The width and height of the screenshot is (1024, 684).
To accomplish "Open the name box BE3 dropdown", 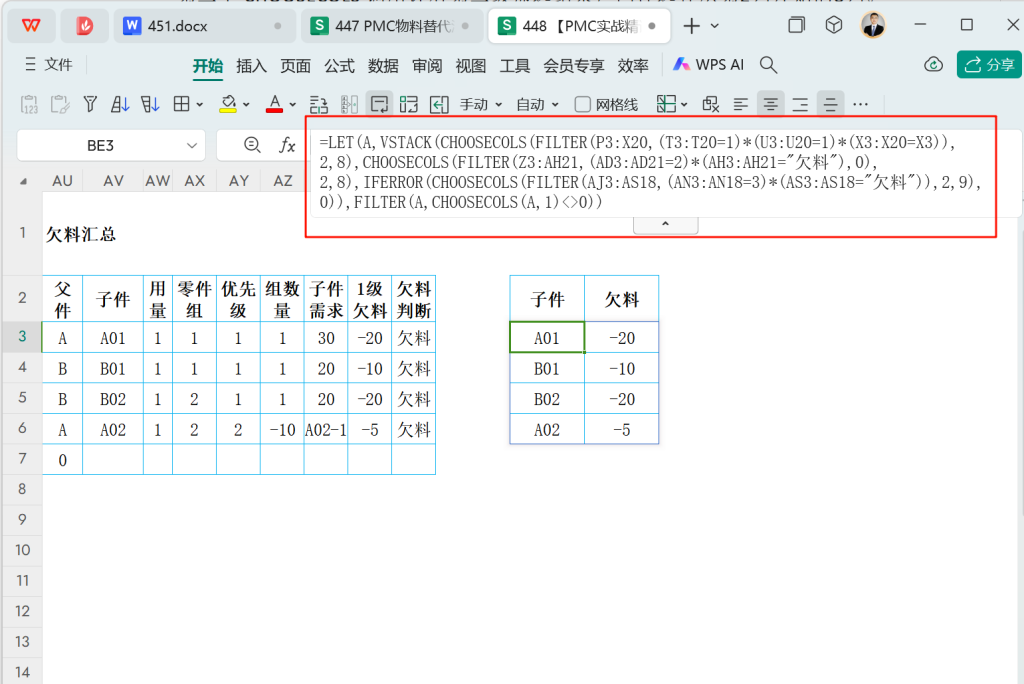I will point(192,145).
